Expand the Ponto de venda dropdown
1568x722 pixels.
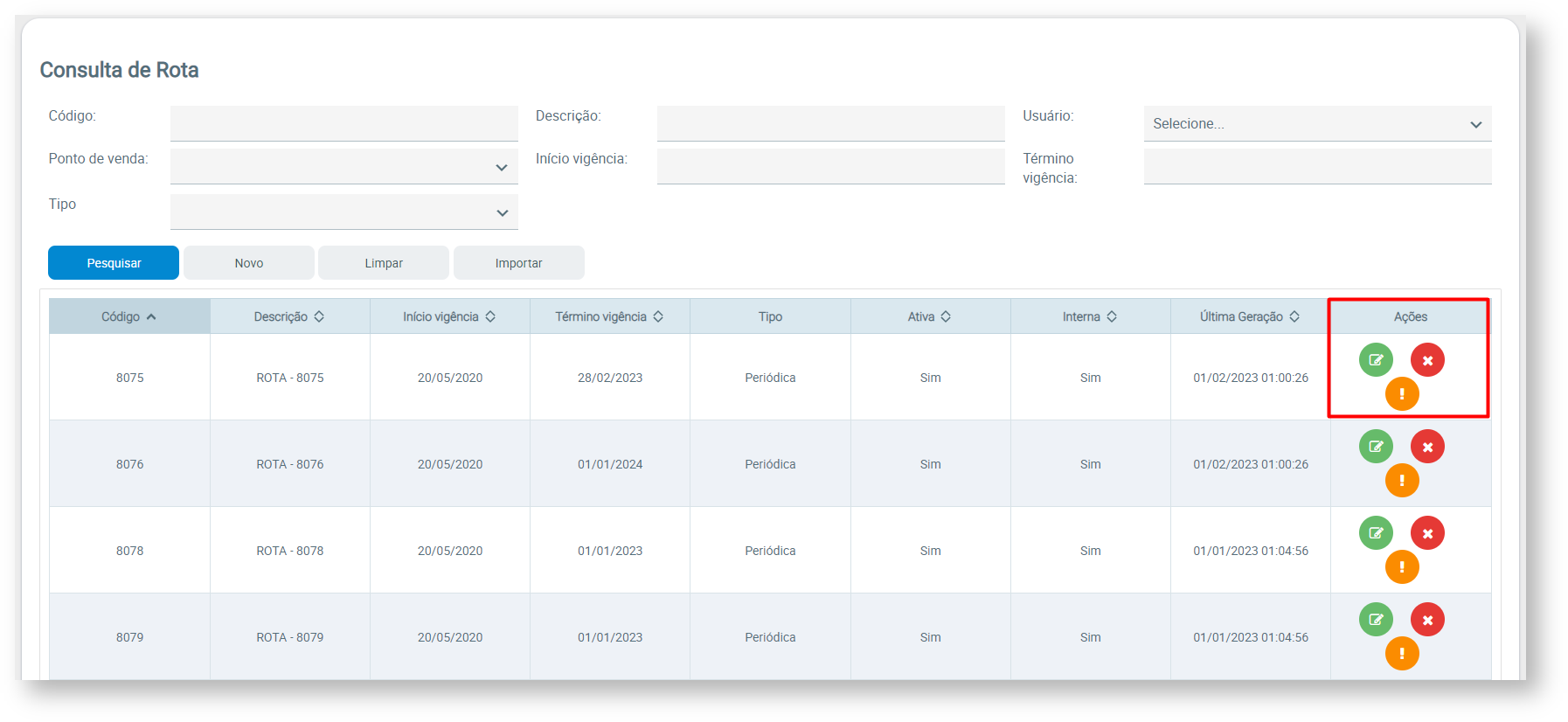click(x=343, y=167)
